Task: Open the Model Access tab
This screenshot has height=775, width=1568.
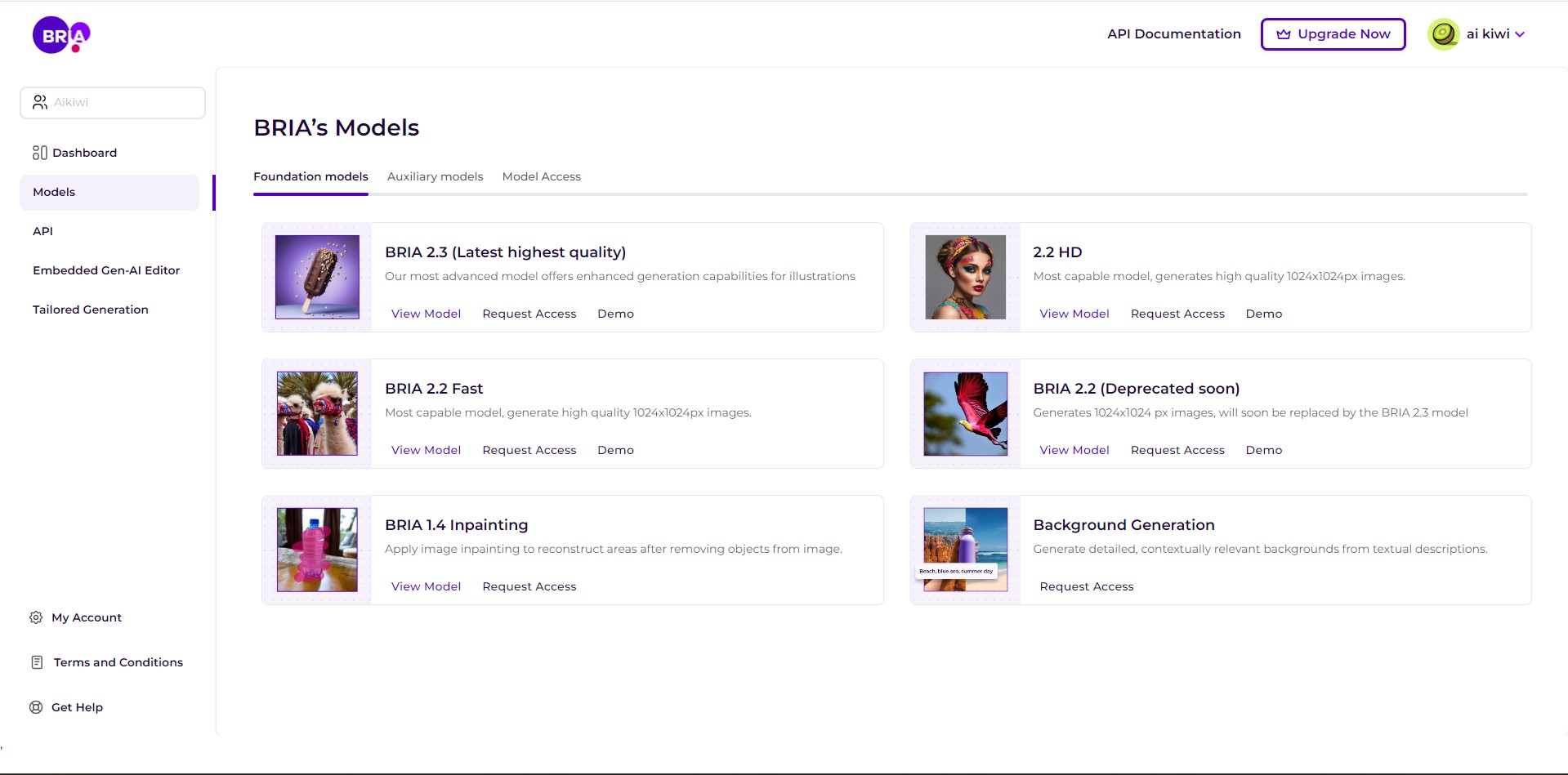Action: click(x=541, y=176)
